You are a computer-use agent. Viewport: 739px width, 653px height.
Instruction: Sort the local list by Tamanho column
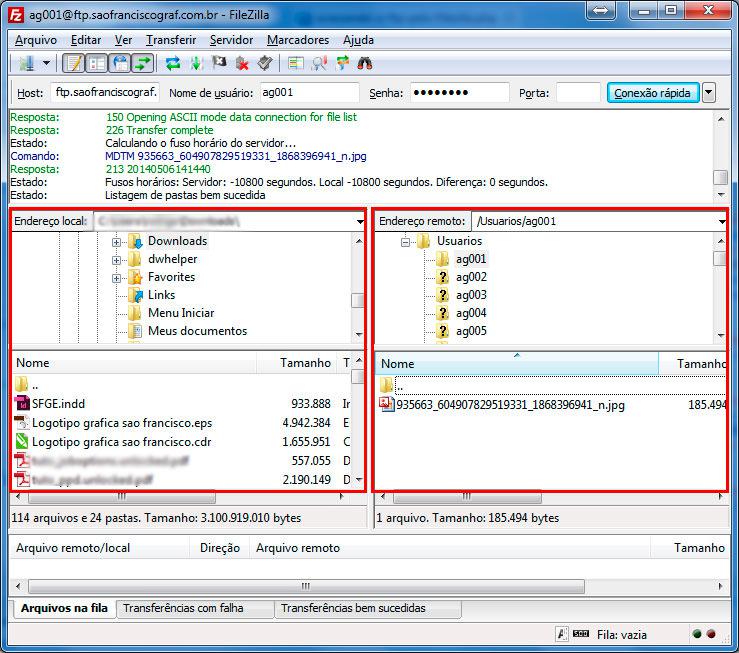point(297,363)
